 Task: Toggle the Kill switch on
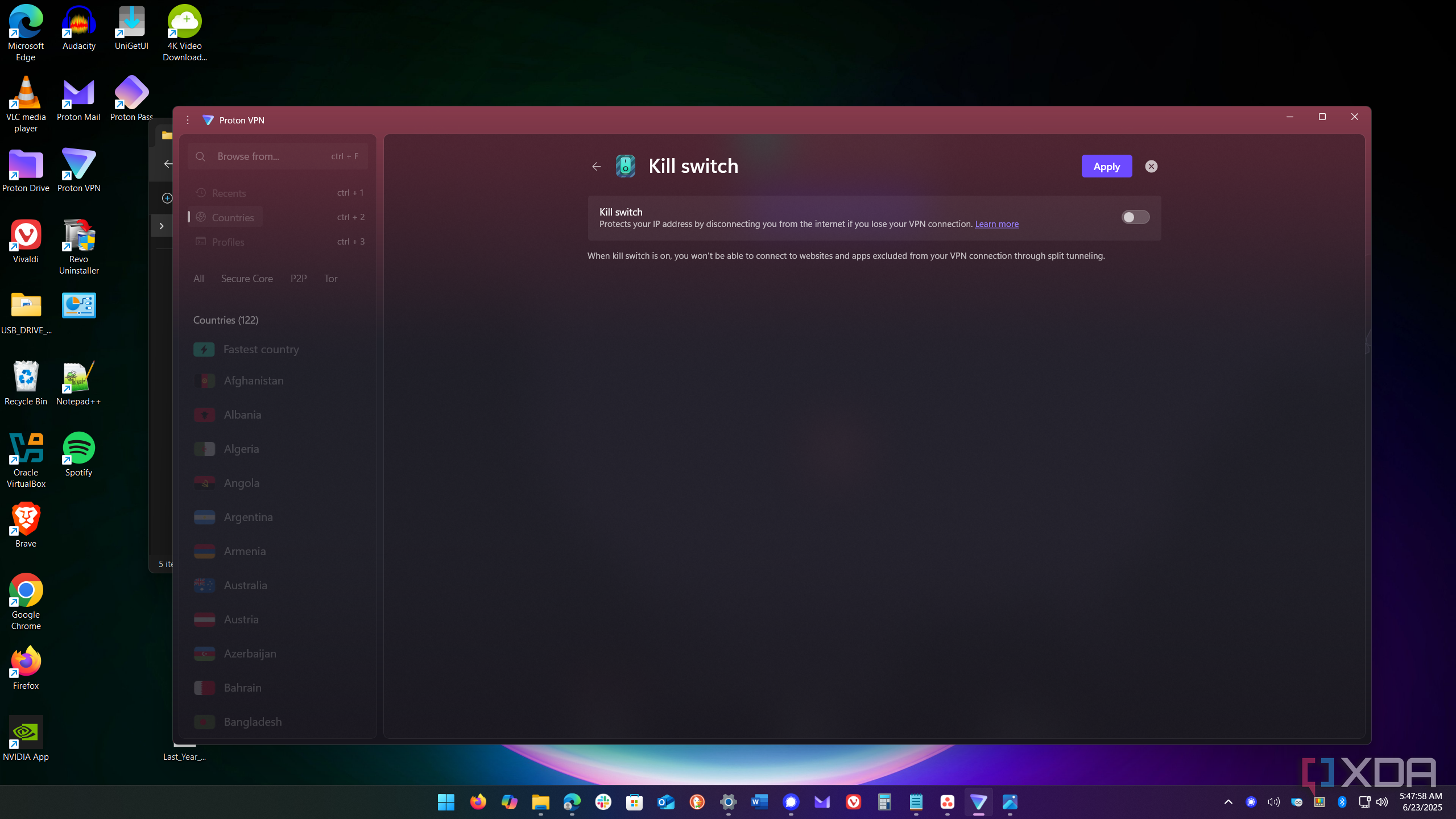(x=1135, y=217)
